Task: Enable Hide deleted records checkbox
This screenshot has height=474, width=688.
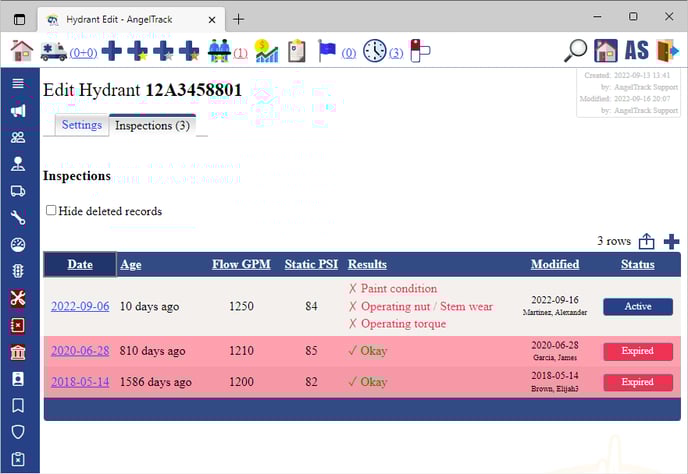Action: coord(51,211)
